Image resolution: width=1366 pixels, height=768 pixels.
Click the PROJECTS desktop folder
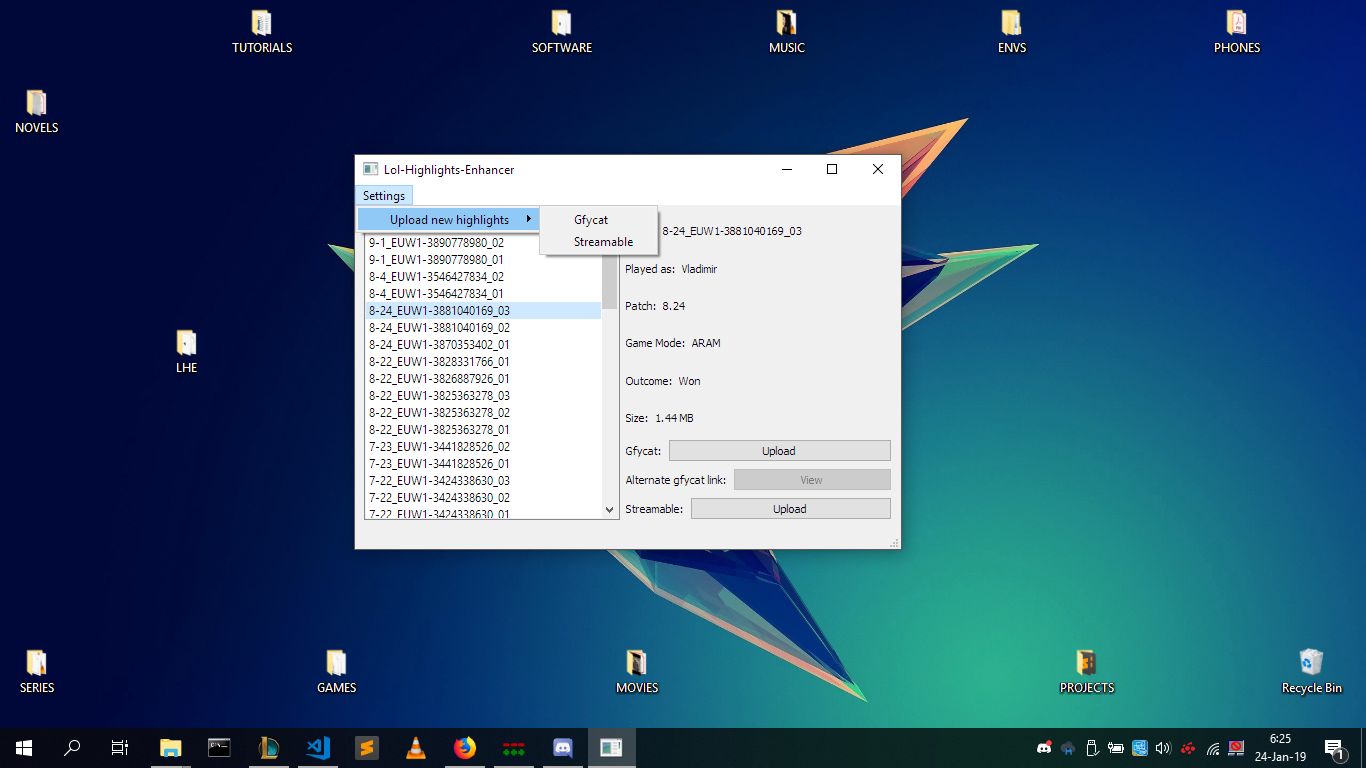[1087, 671]
